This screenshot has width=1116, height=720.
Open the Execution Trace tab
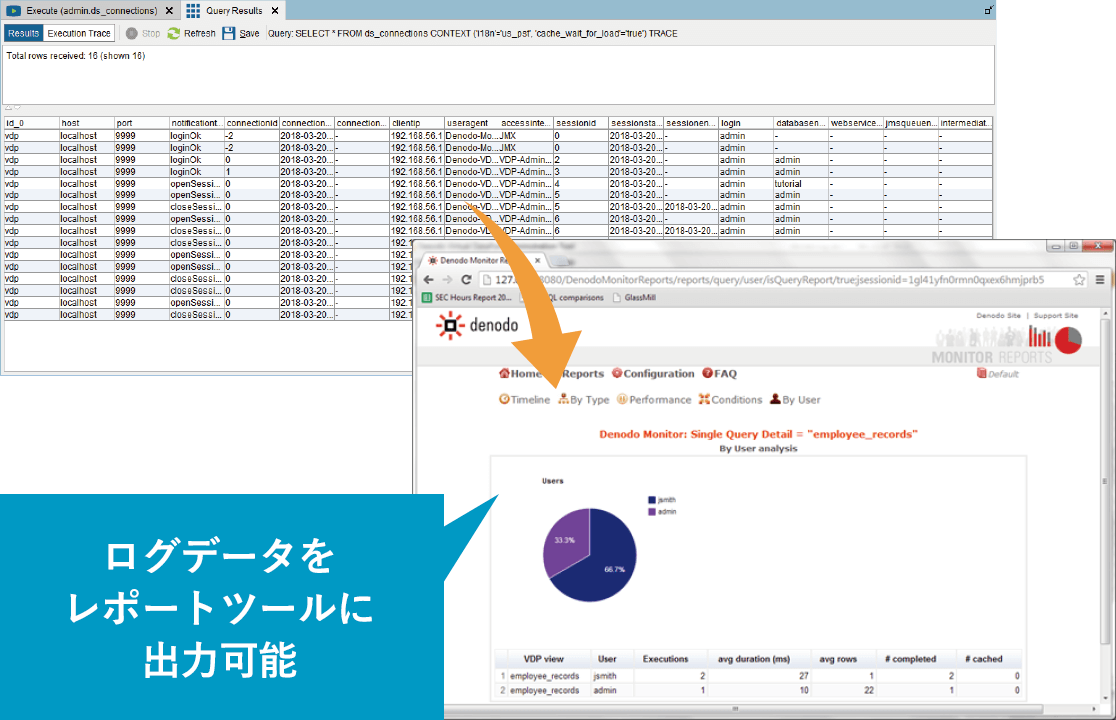[79, 33]
